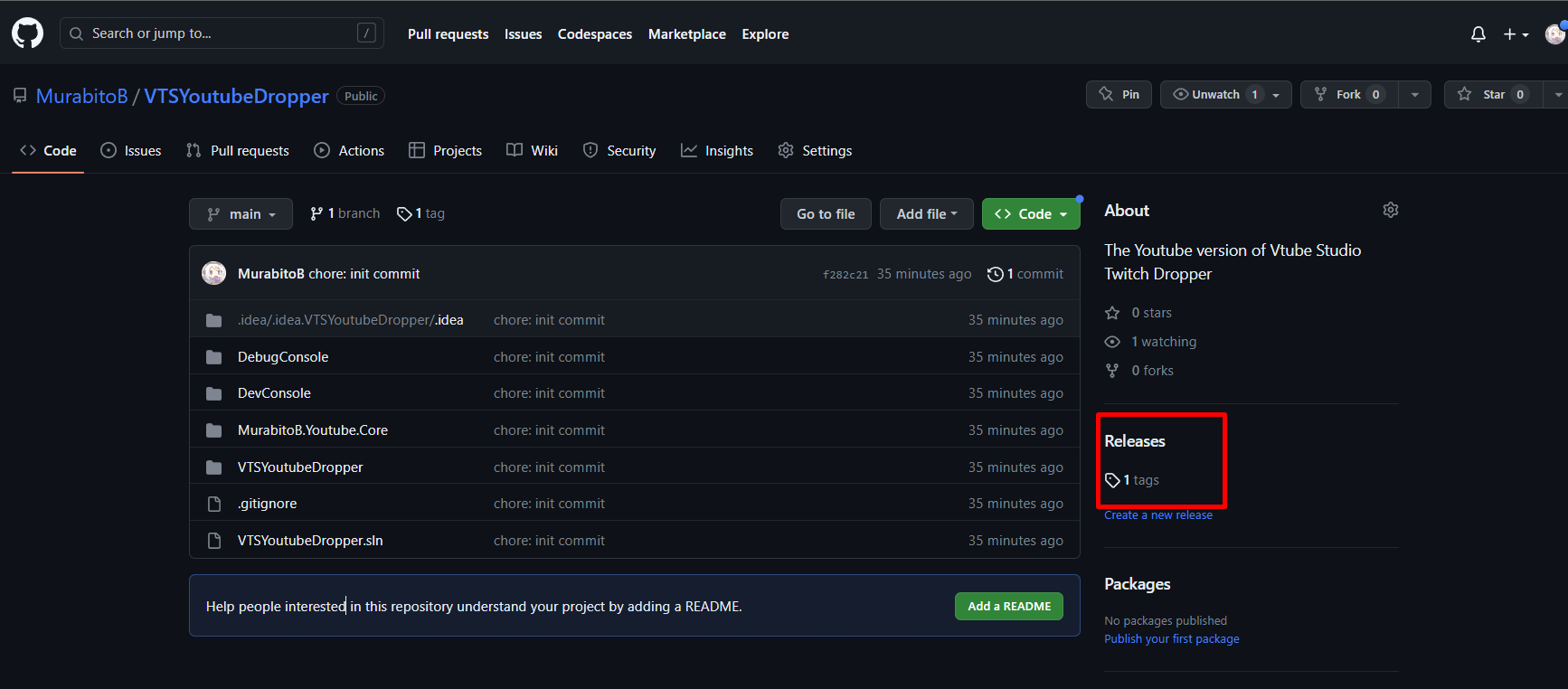Screen dimensions: 1568x689
Task: Go to Marketplace
Action: pos(687,34)
